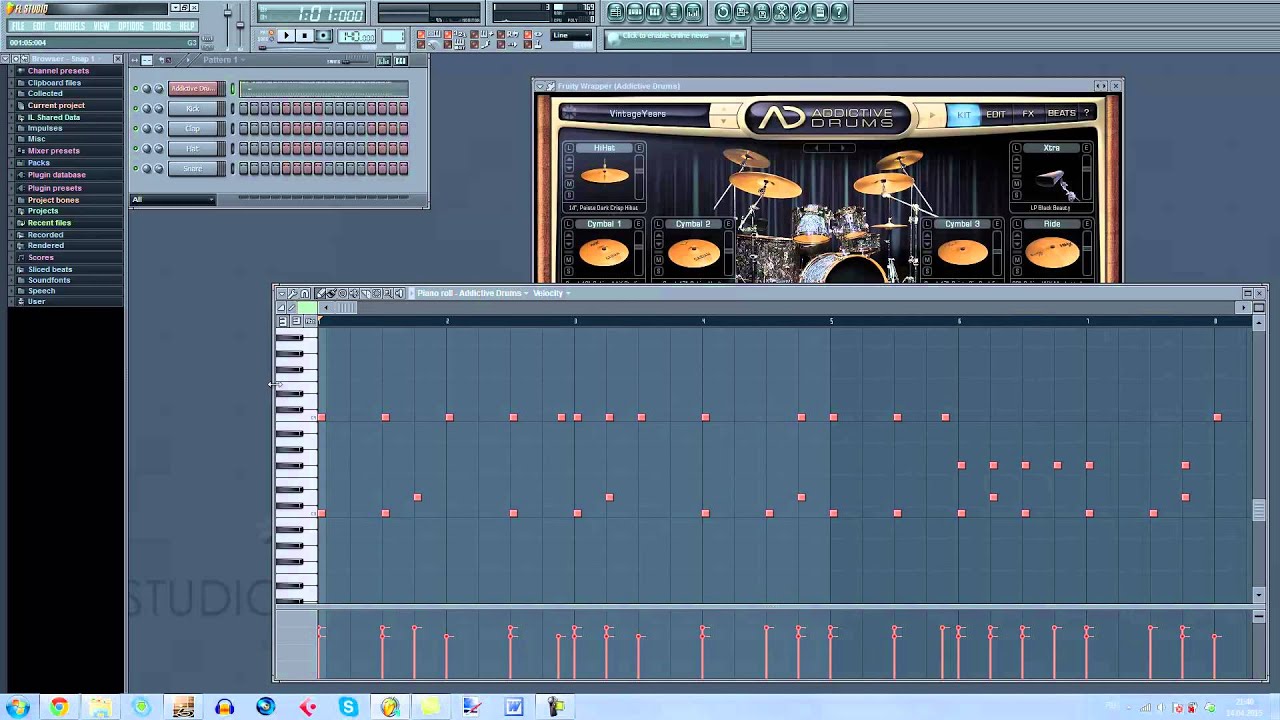This screenshot has height=720, width=1280.
Task: Click the playback speaker tool in piano roll
Action: pyautogui.click(x=399, y=294)
